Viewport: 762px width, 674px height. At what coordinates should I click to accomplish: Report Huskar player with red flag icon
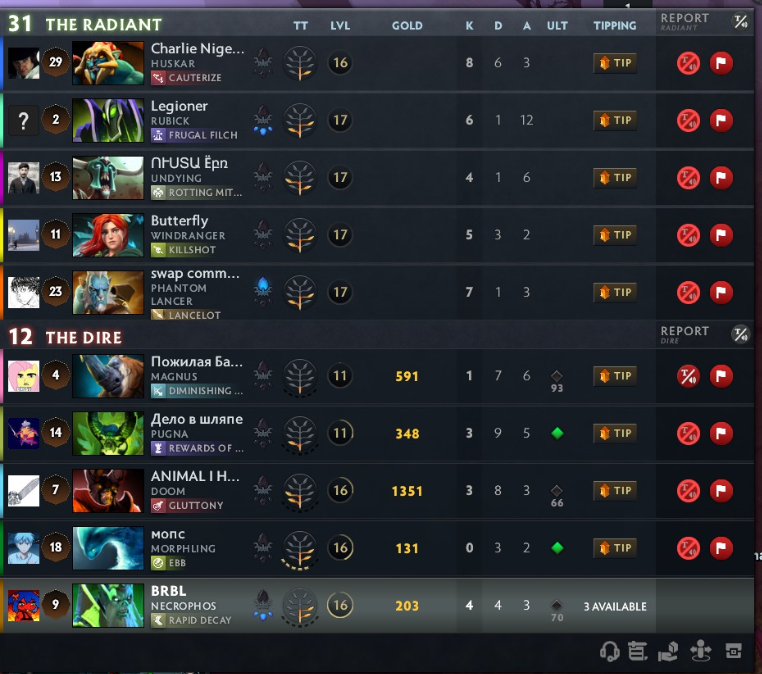coord(721,63)
